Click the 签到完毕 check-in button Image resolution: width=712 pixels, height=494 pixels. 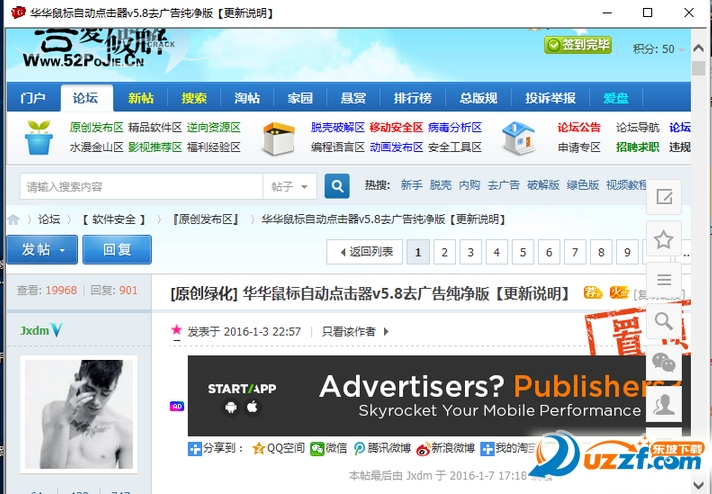pos(578,44)
